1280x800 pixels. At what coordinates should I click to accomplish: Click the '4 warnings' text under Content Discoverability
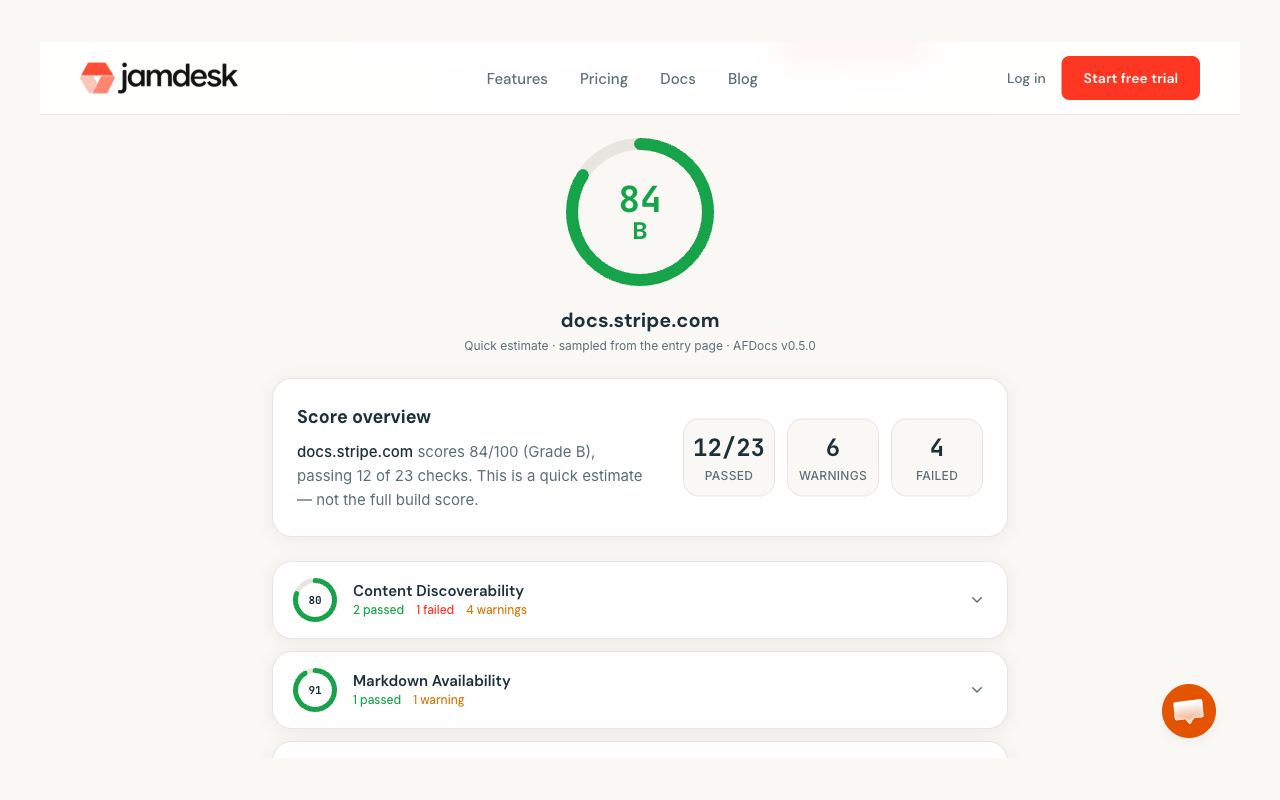click(x=497, y=610)
